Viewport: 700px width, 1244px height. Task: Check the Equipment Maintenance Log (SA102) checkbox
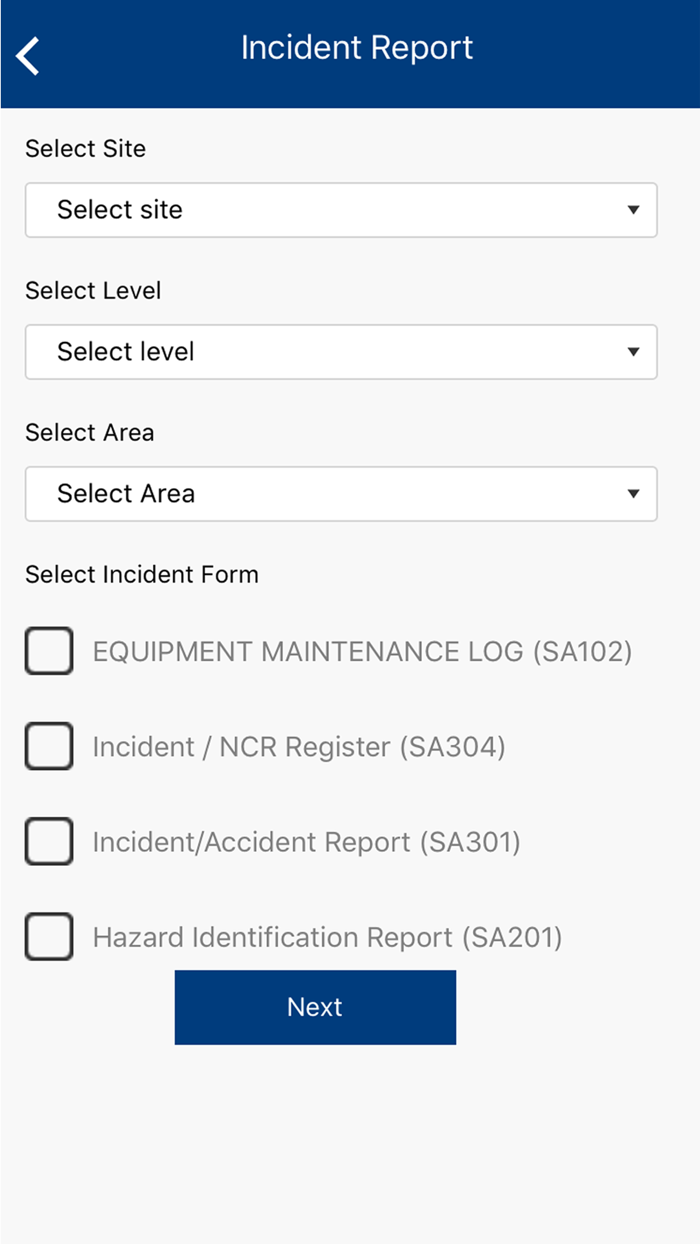click(49, 651)
